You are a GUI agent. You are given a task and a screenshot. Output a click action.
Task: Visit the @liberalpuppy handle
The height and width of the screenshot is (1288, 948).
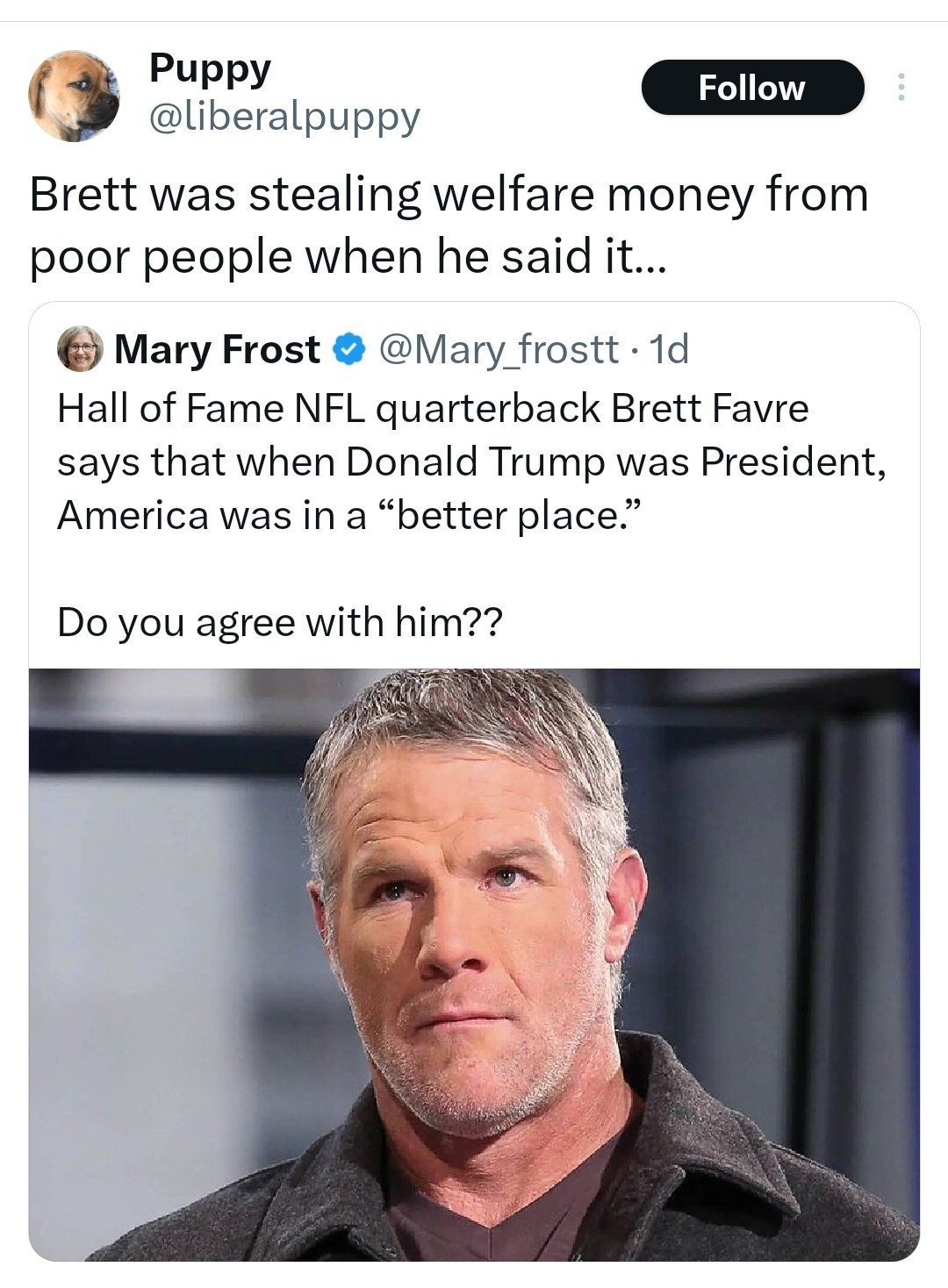pyautogui.click(x=284, y=116)
